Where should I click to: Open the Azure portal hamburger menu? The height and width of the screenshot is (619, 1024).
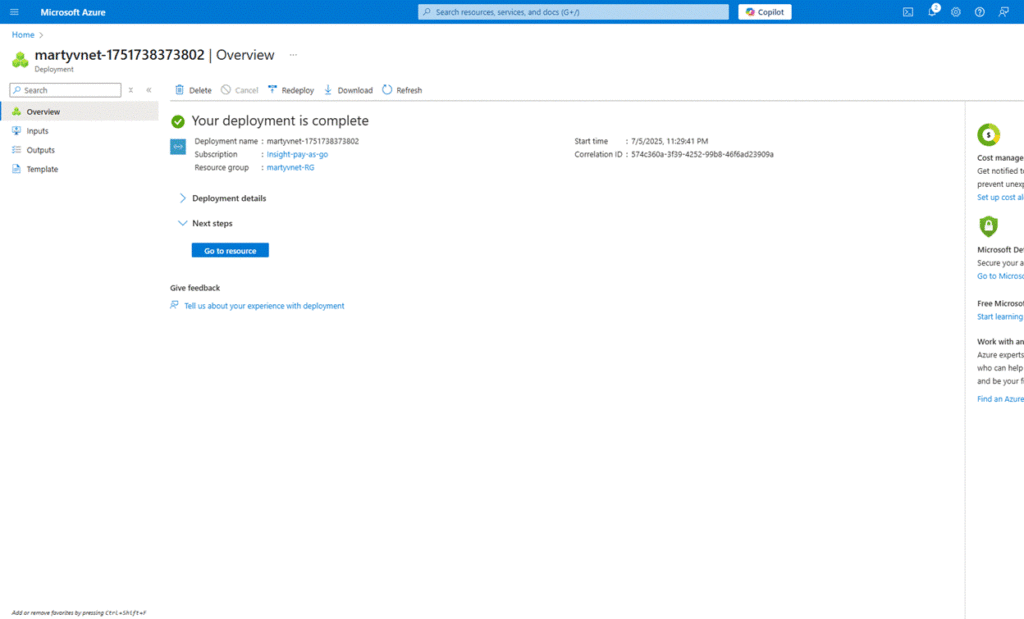coord(14,12)
